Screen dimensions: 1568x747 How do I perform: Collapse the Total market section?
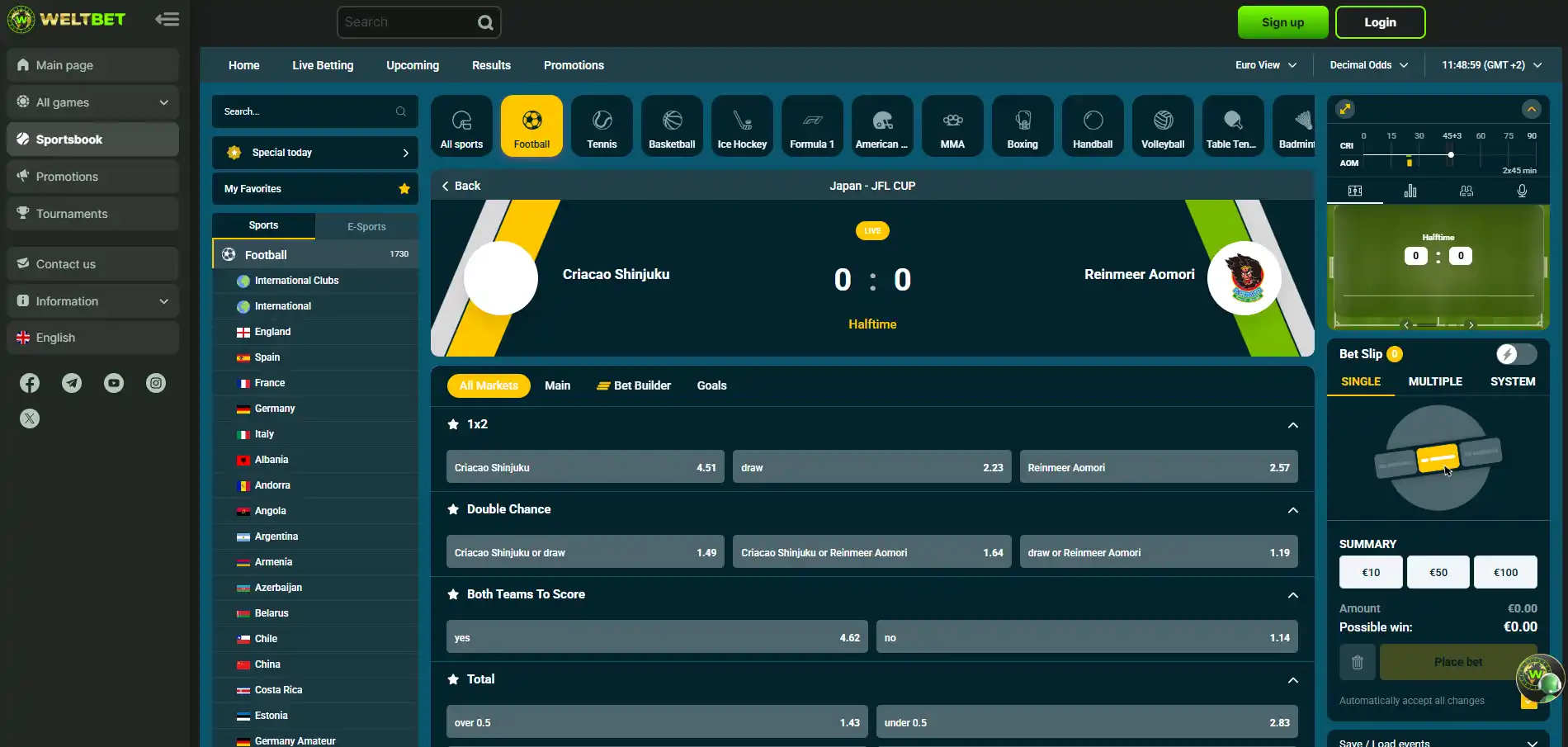pos(1293,680)
